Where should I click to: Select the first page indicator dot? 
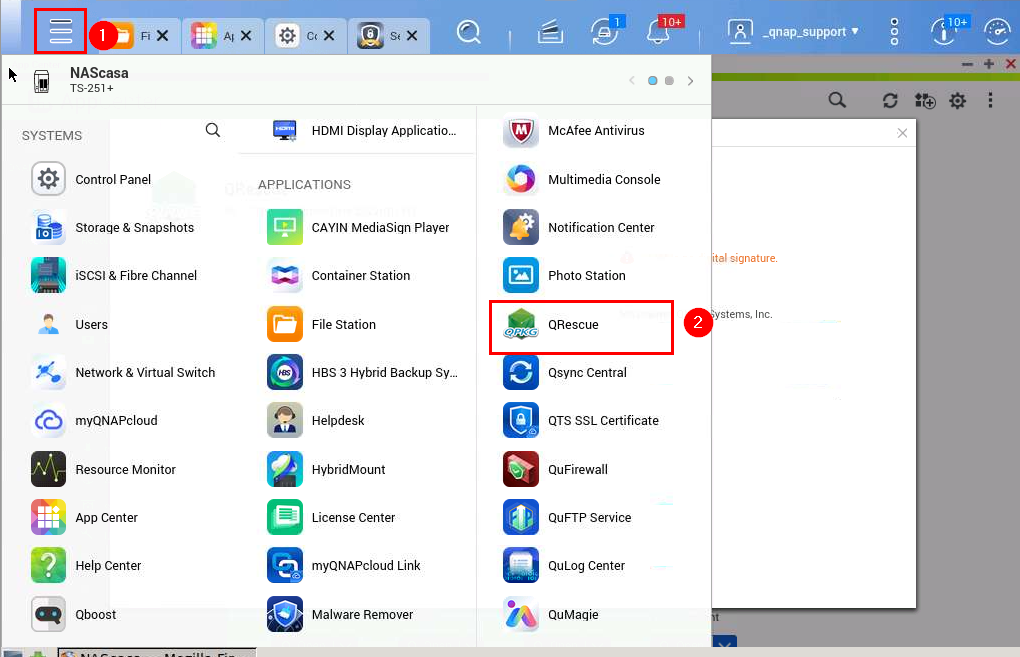point(652,81)
